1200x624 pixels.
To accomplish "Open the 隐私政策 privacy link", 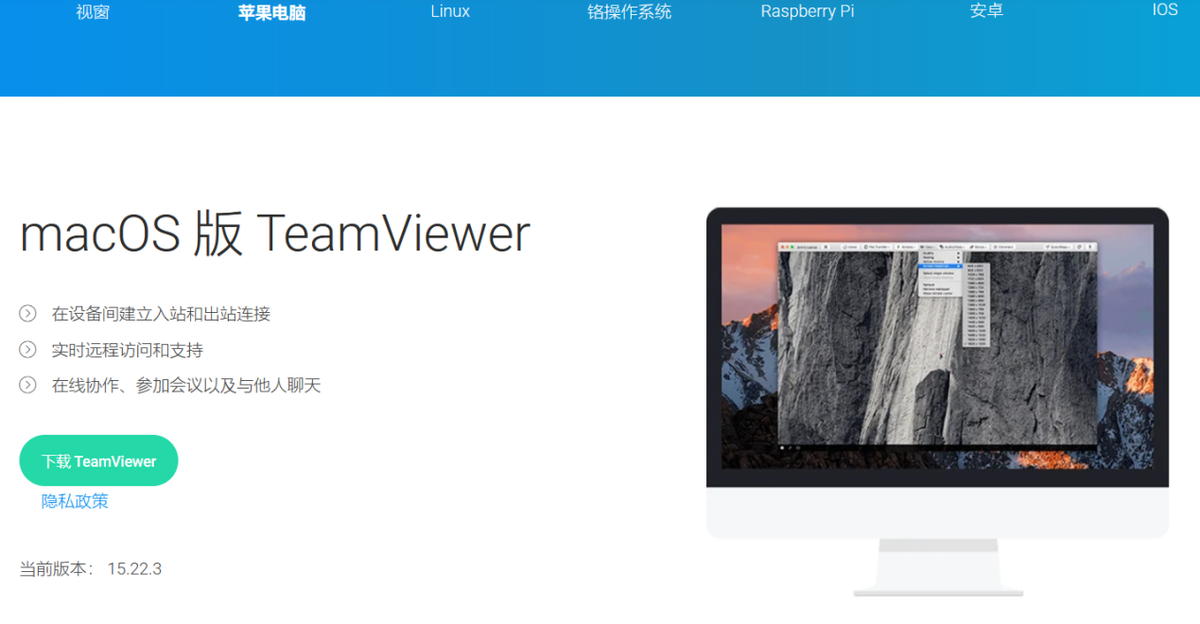I will click(75, 501).
